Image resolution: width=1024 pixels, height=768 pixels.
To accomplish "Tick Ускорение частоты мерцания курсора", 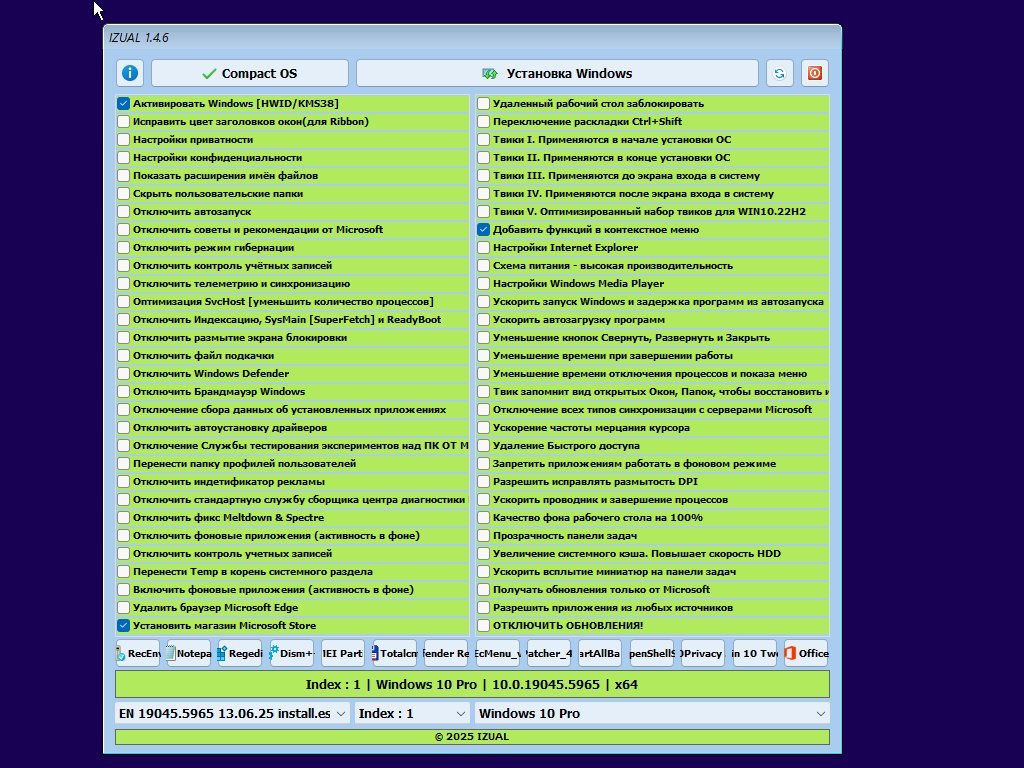I will pos(483,428).
